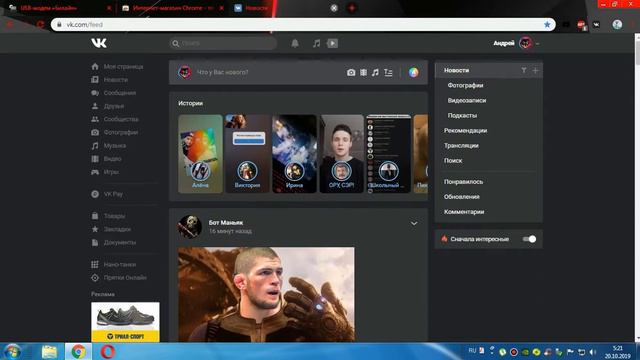This screenshot has width=640, height=360.
Task: Open Трансляции in right panel
Action: tap(461, 146)
